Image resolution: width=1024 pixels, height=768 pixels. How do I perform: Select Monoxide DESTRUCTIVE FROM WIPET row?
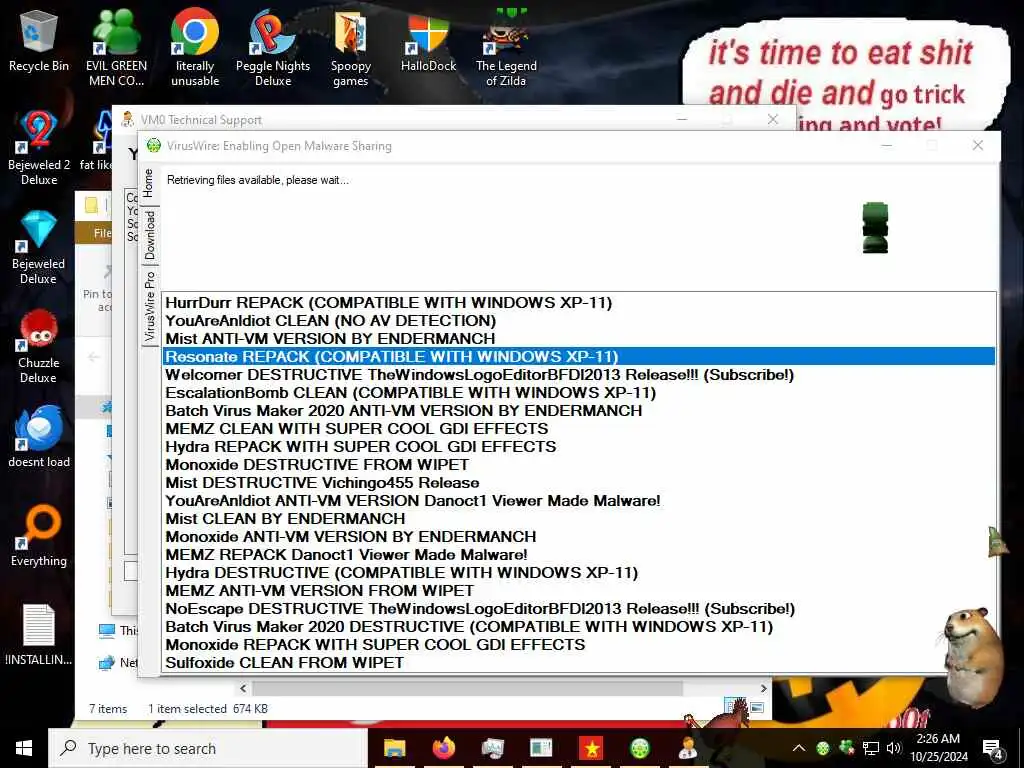click(x=578, y=464)
